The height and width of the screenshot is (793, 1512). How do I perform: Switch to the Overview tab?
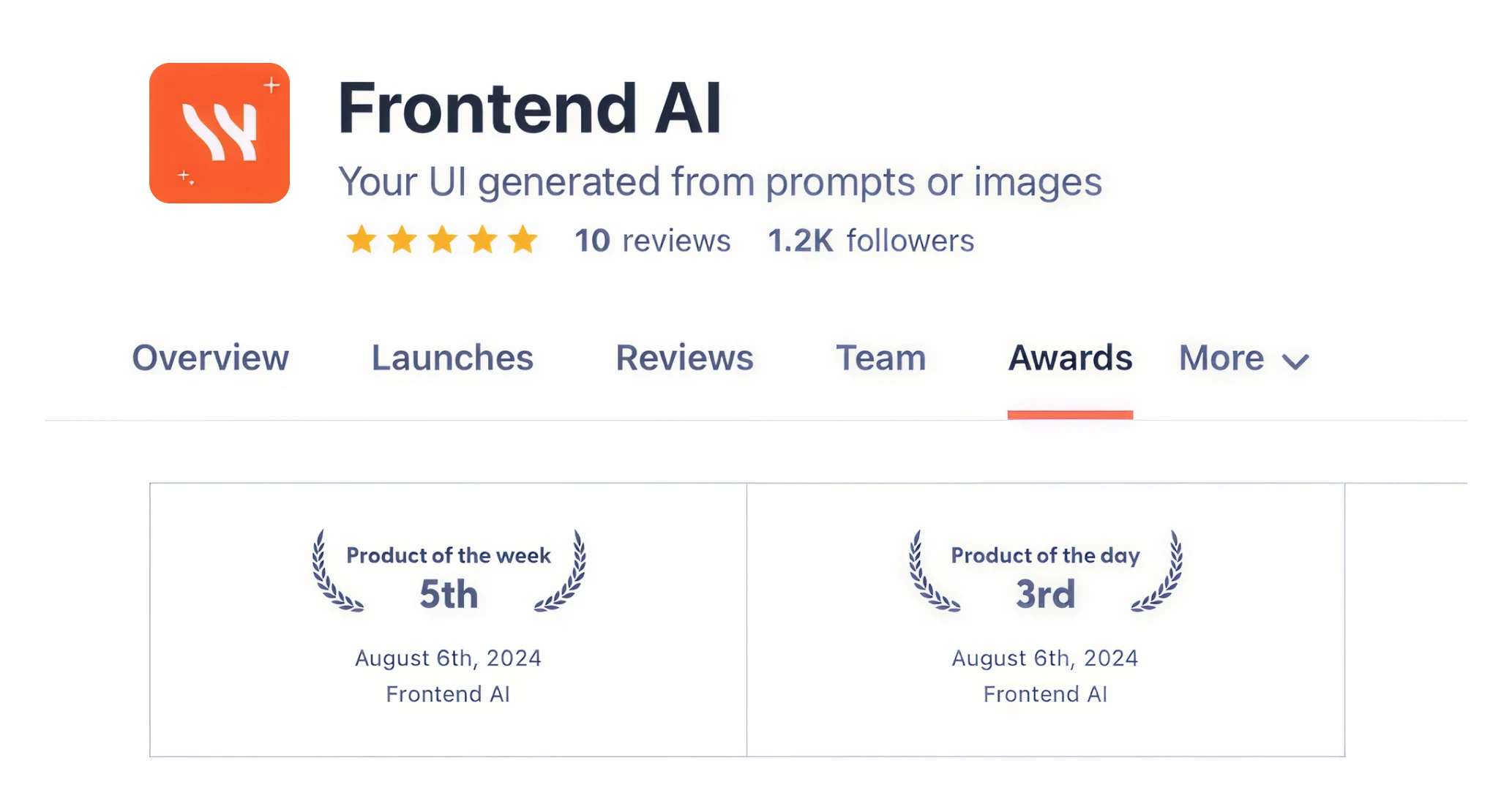click(210, 358)
